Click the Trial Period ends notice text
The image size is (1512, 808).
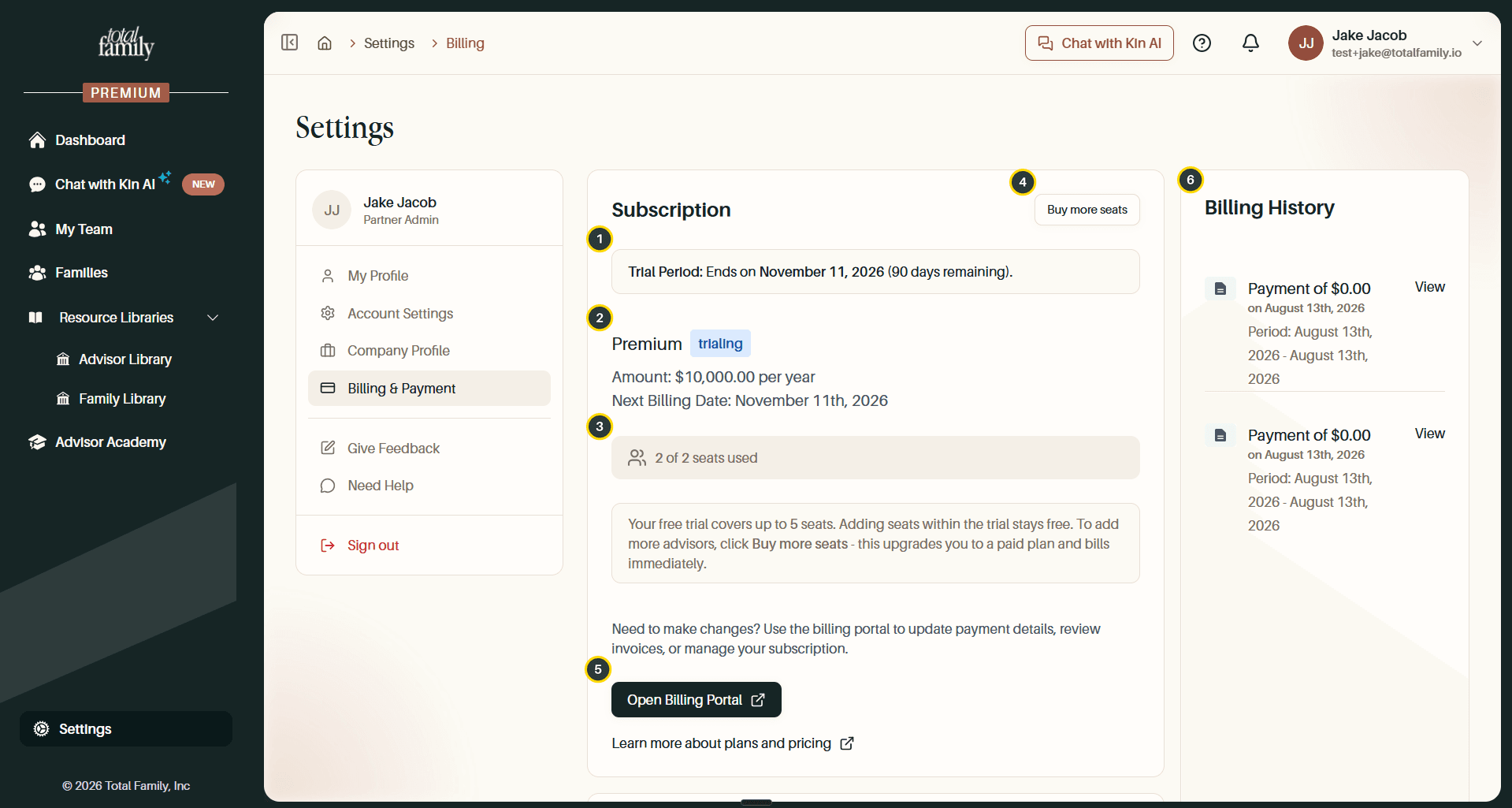tap(820, 272)
